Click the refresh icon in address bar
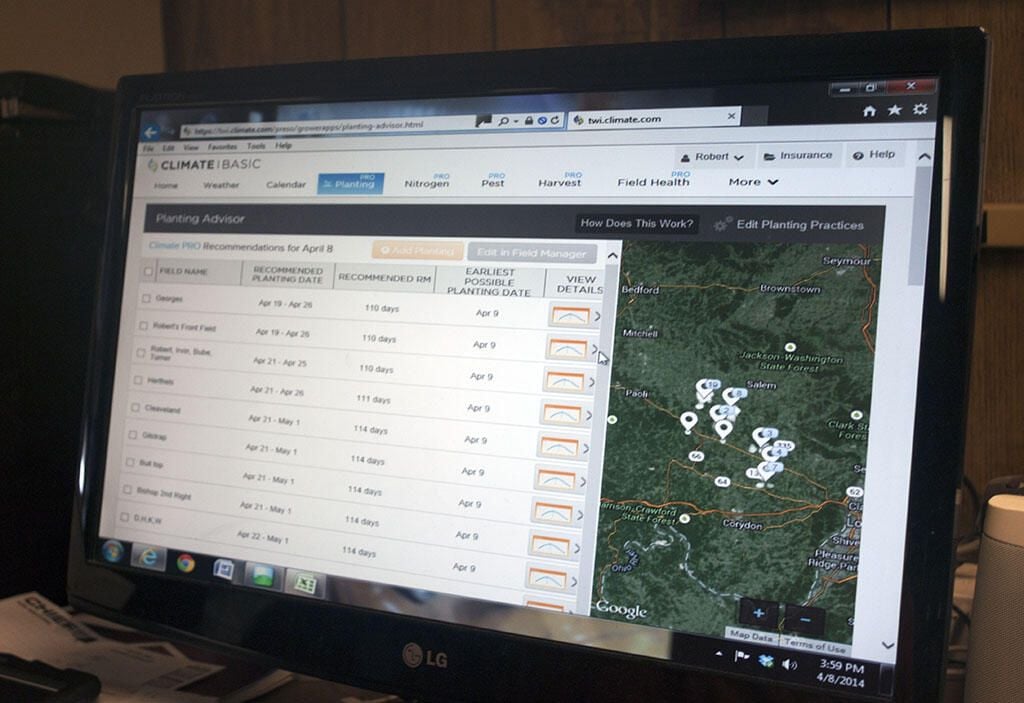 554,120
